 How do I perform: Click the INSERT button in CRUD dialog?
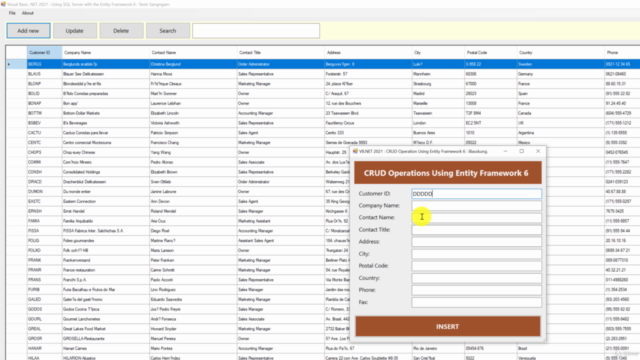(x=448, y=327)
